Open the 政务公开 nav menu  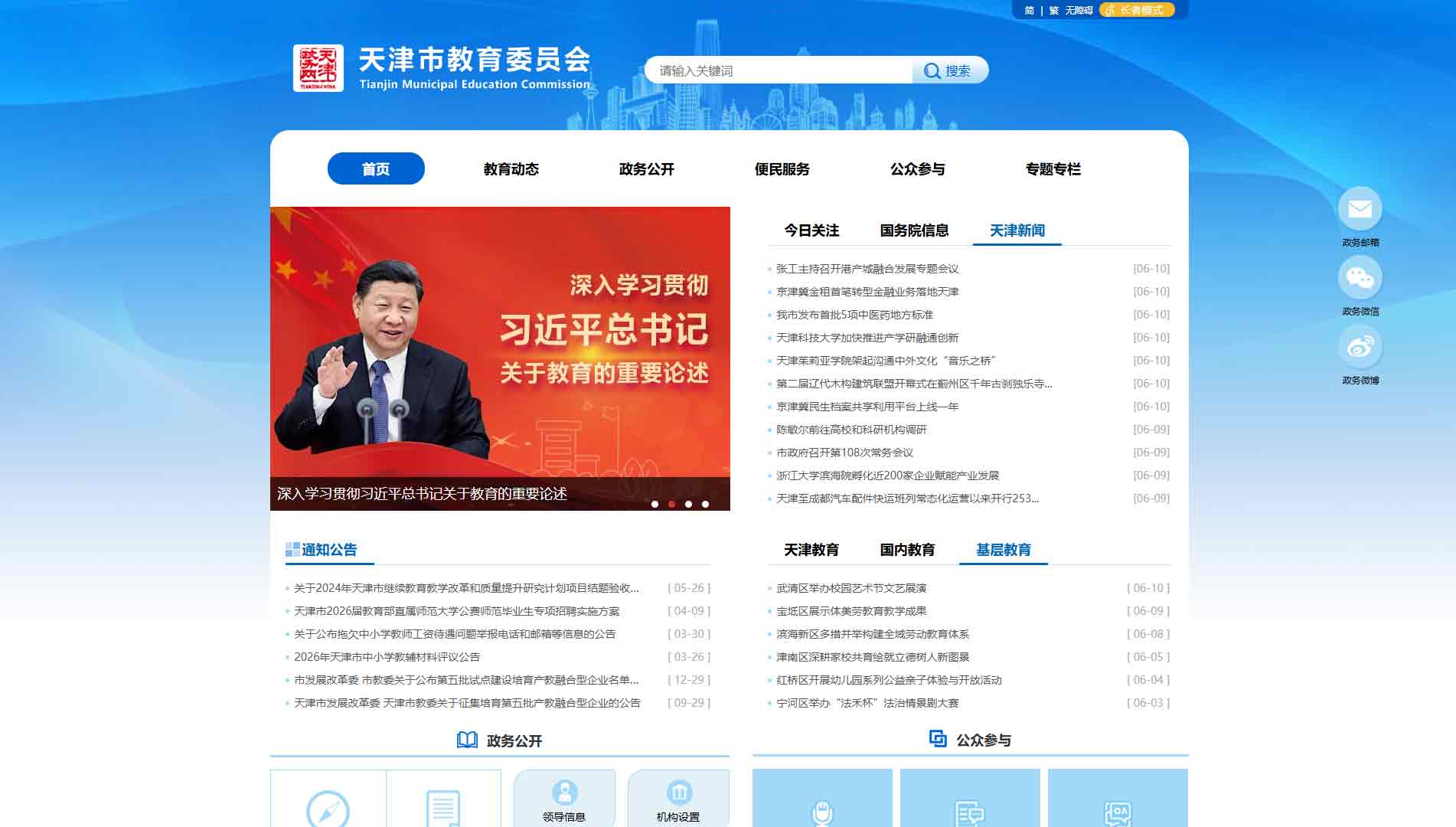647,169
